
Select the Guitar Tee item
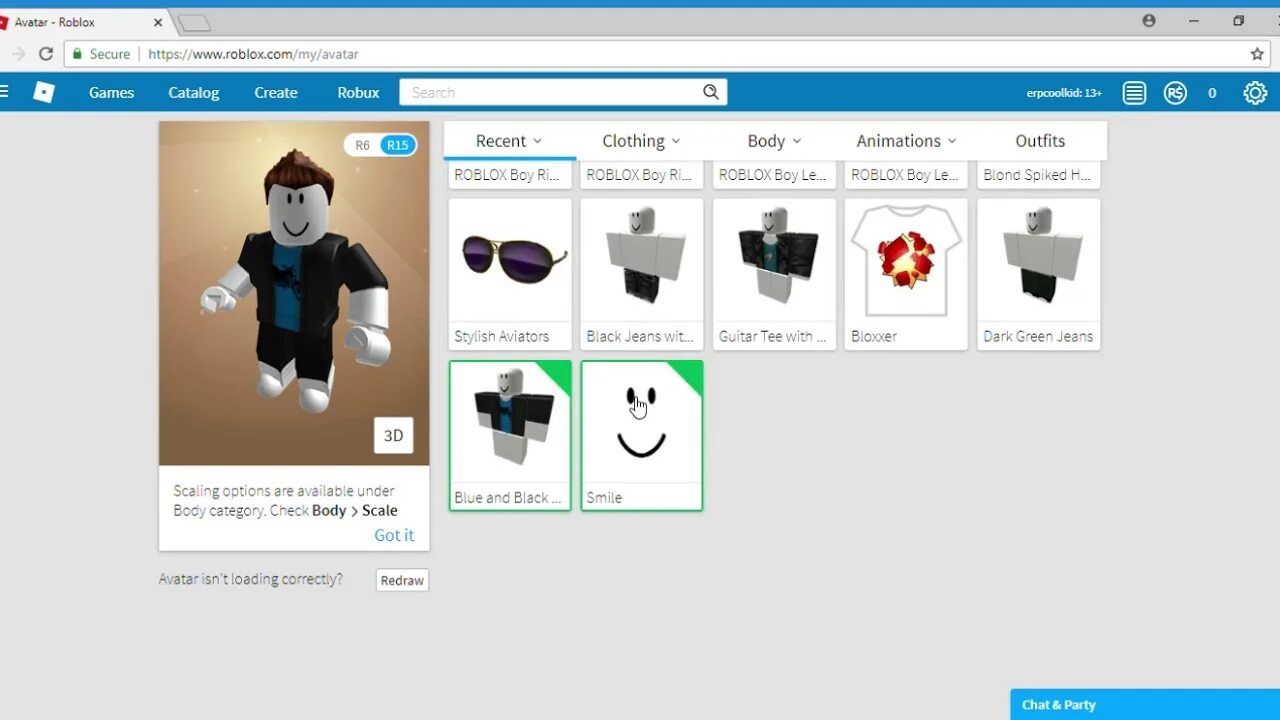coord(774,274)
